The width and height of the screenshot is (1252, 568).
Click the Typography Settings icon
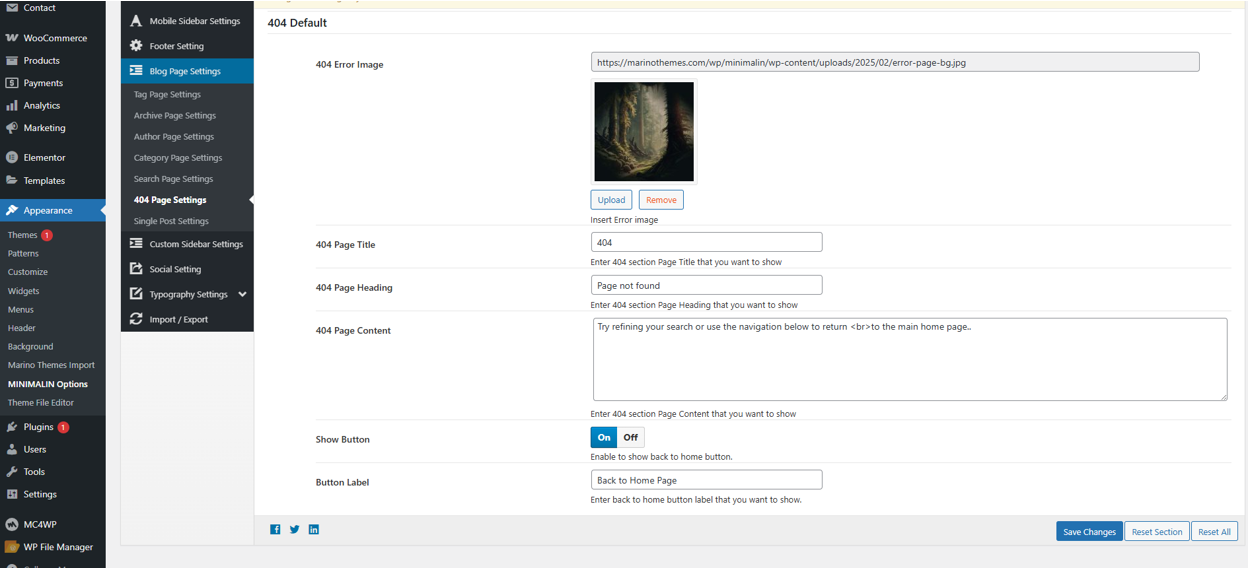pyautogui.click(x=136, y=294)
